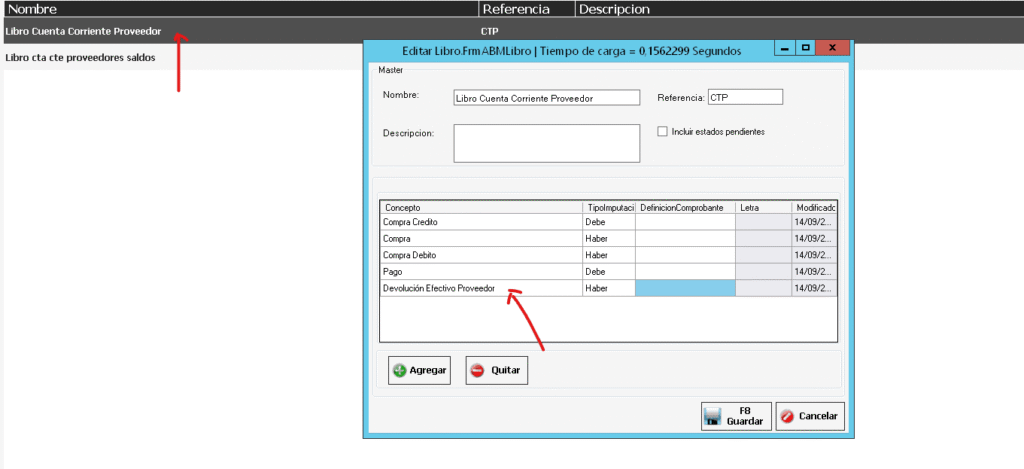Sort by Concepto column header
This screenshot has width=1024, height=469.
[480, 207]
